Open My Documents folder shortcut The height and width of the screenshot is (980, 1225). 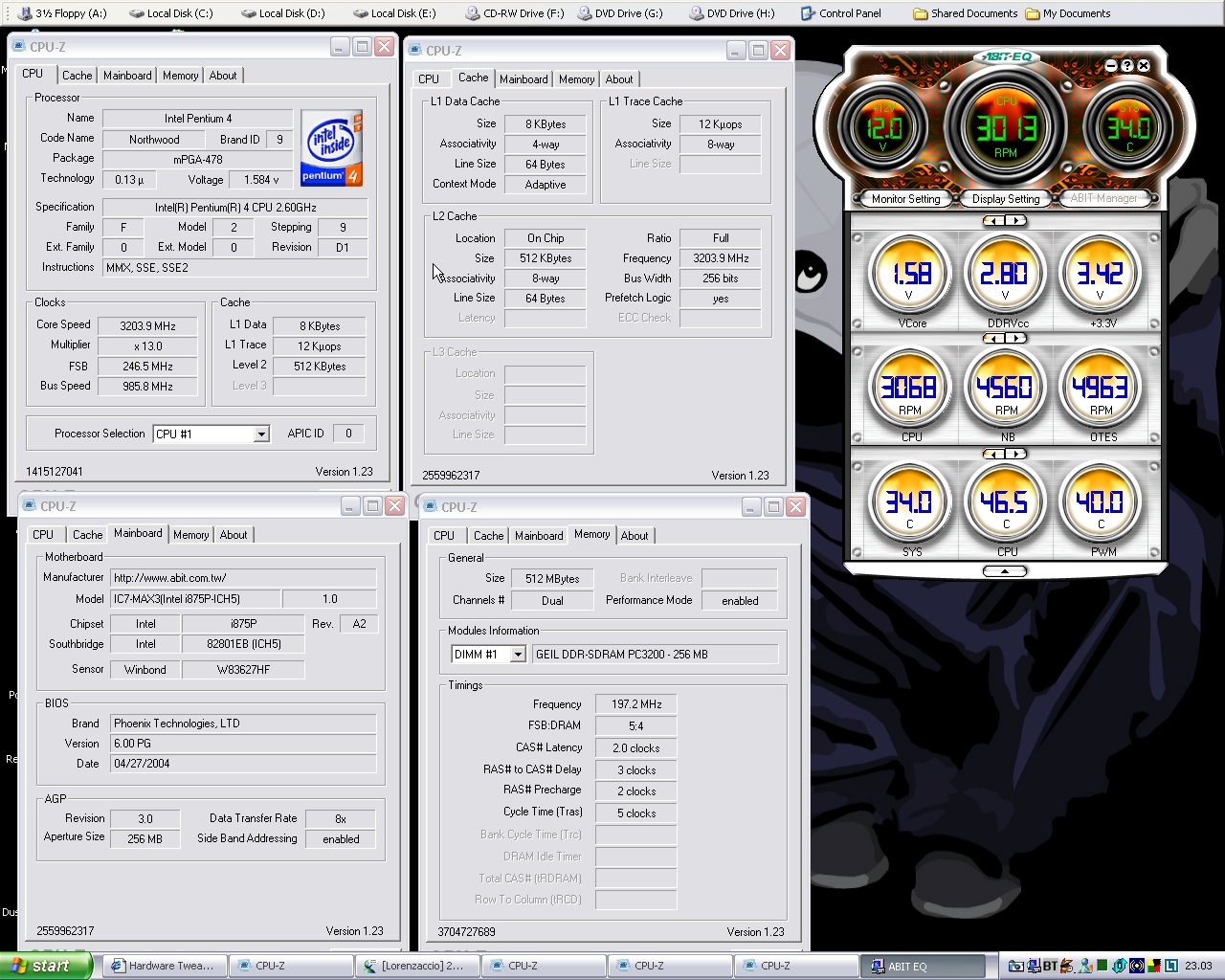pos(1068,13)
